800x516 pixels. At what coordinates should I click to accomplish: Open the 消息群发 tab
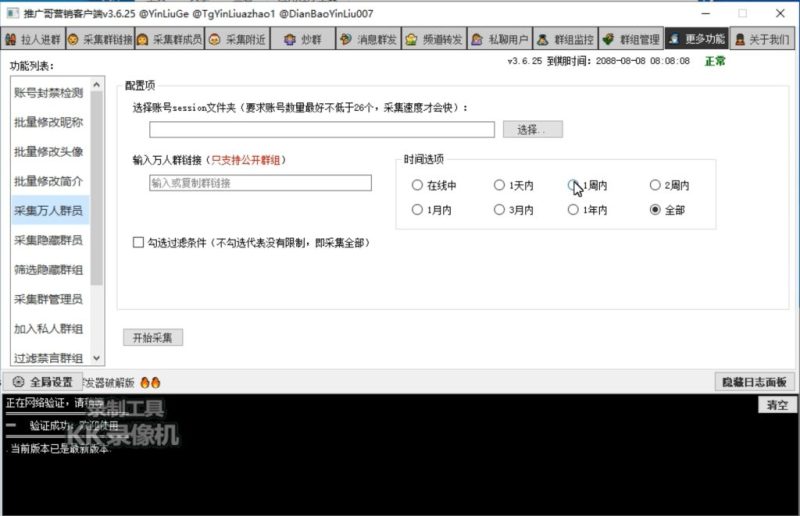[x=369, y=39]
